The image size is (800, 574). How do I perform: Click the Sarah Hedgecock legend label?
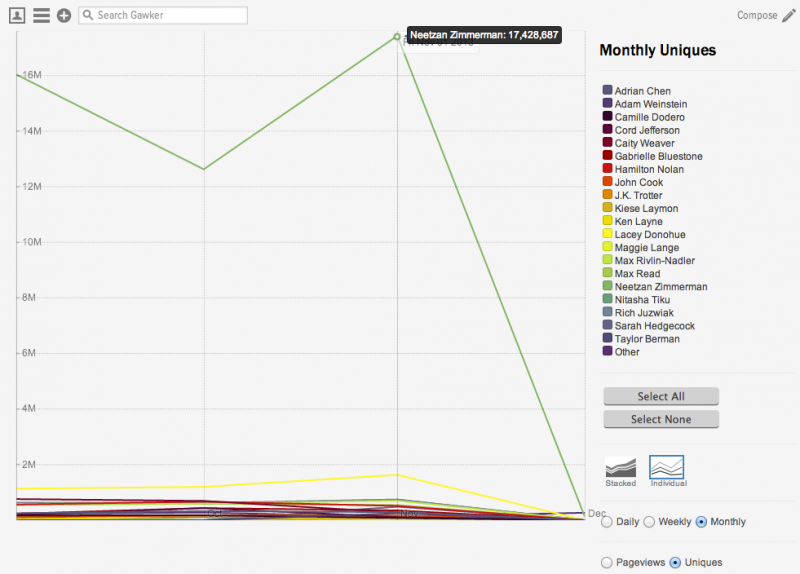(x=655, y=326)
